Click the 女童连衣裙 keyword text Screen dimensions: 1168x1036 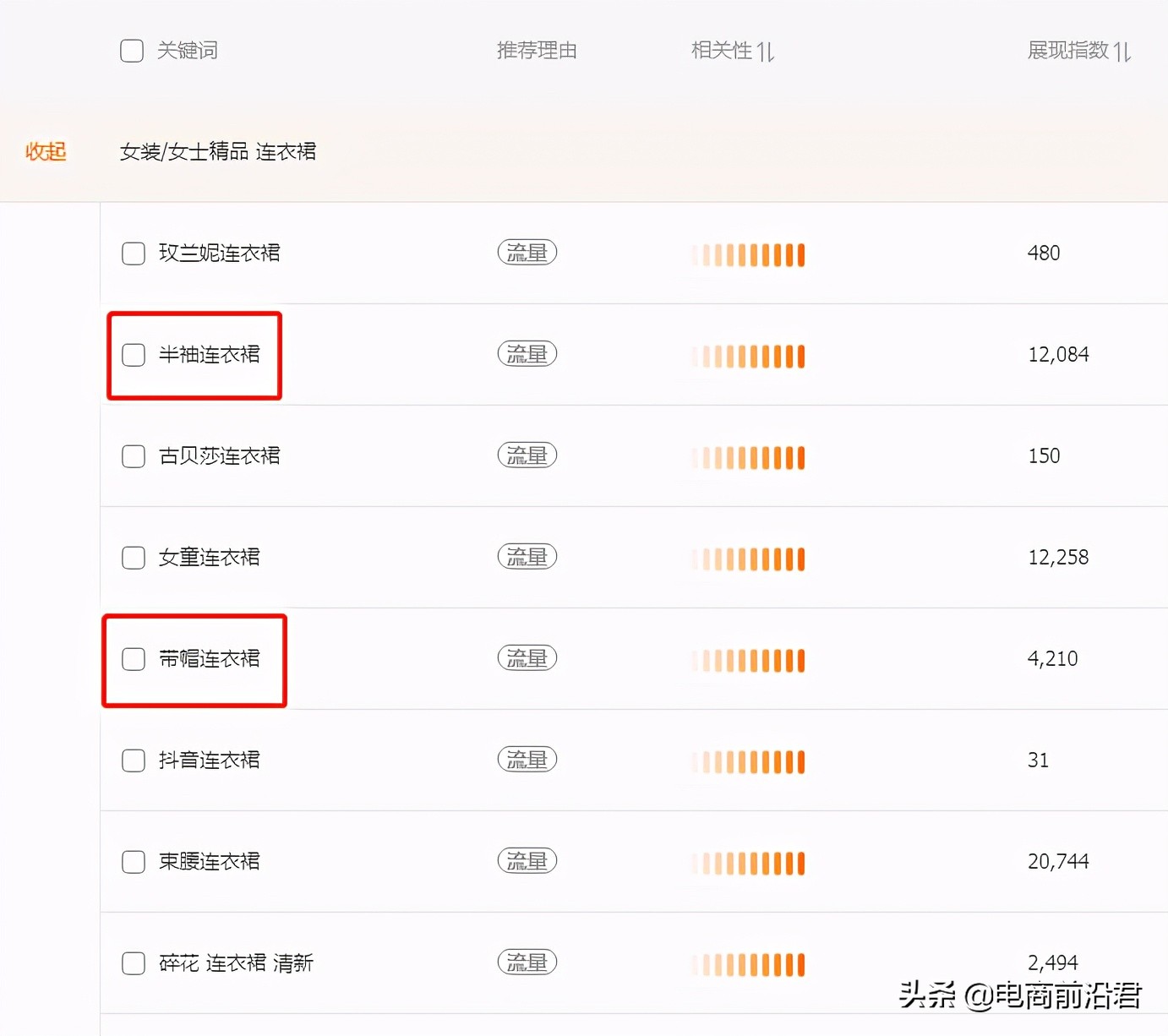[x=210, y=557]
